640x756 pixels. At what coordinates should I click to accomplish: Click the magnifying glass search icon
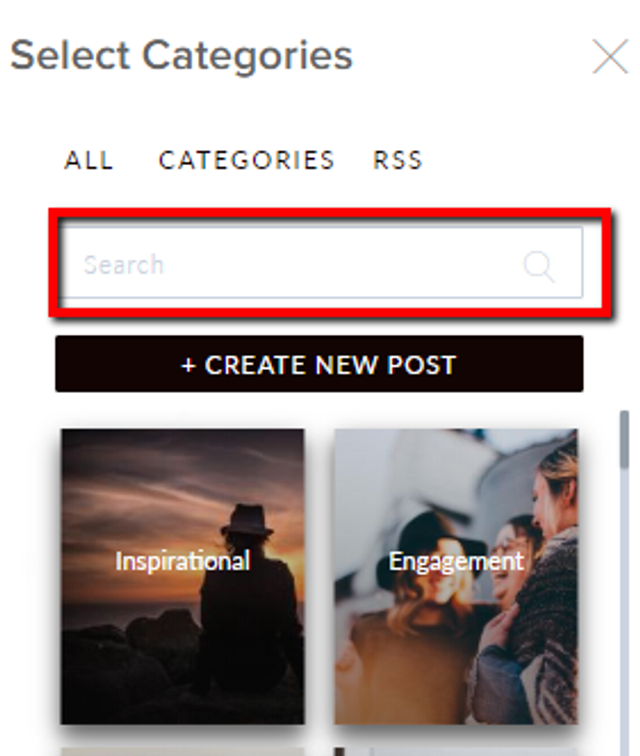point(539,266)
